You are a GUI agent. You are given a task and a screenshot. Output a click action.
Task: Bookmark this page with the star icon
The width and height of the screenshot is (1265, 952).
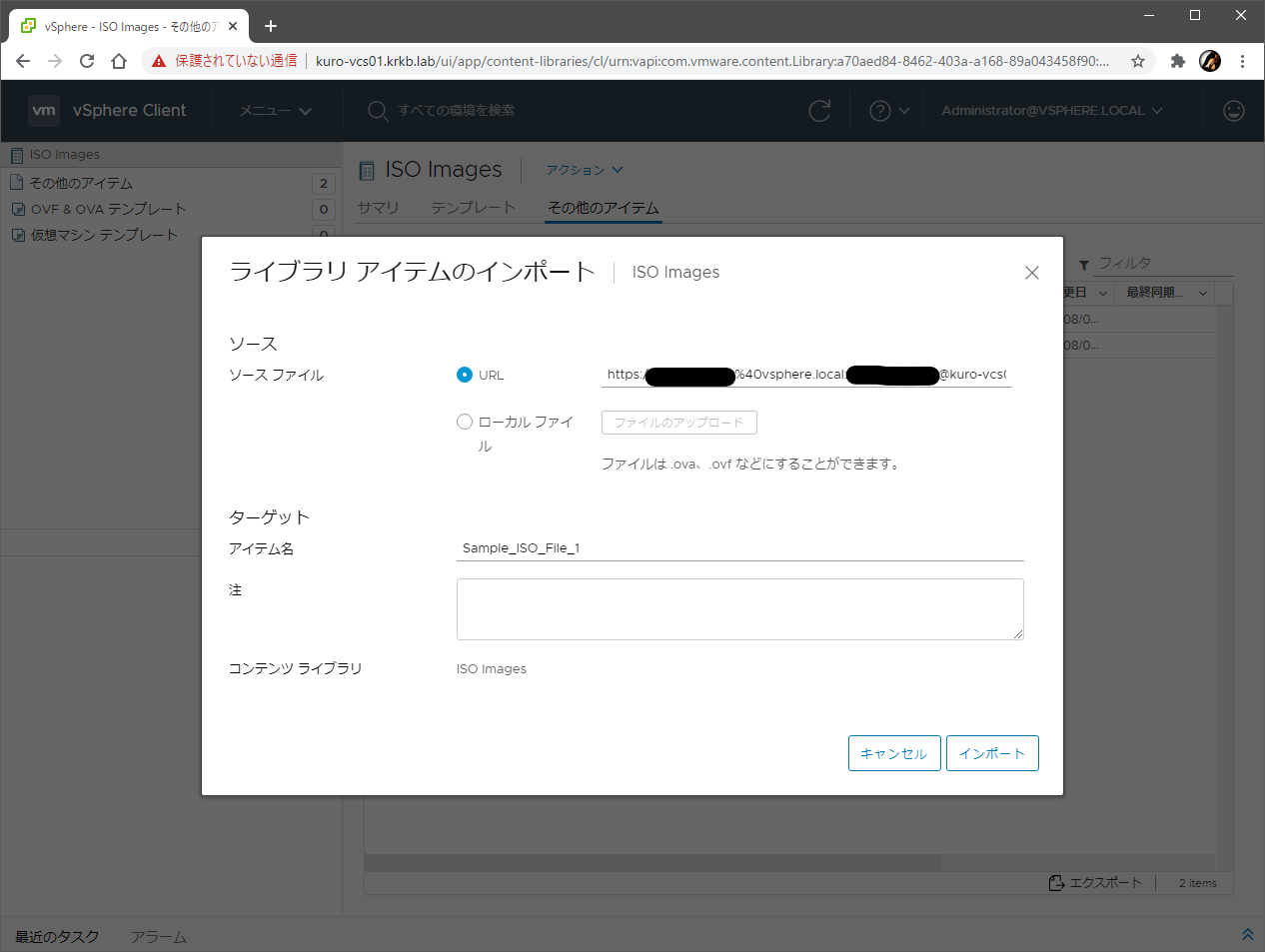point(1138,61)
